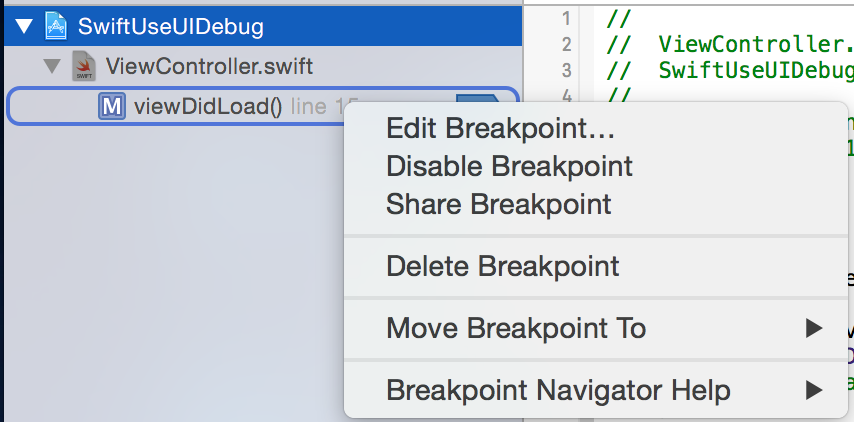Viewport: 854px width, 422px height.
Task: Select the SwiftUseUIDebug project row label
Action: pyautogui.click(x=170, y=26)
